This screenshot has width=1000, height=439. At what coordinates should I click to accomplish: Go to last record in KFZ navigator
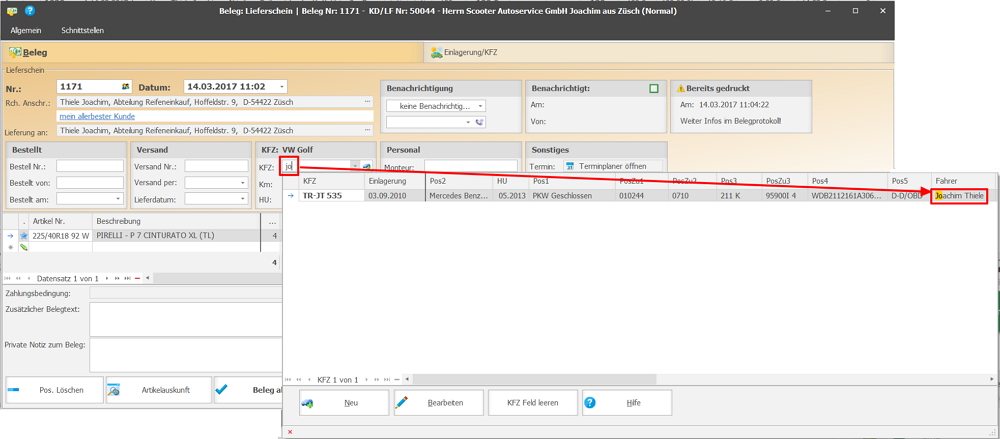tap(387, 379)
